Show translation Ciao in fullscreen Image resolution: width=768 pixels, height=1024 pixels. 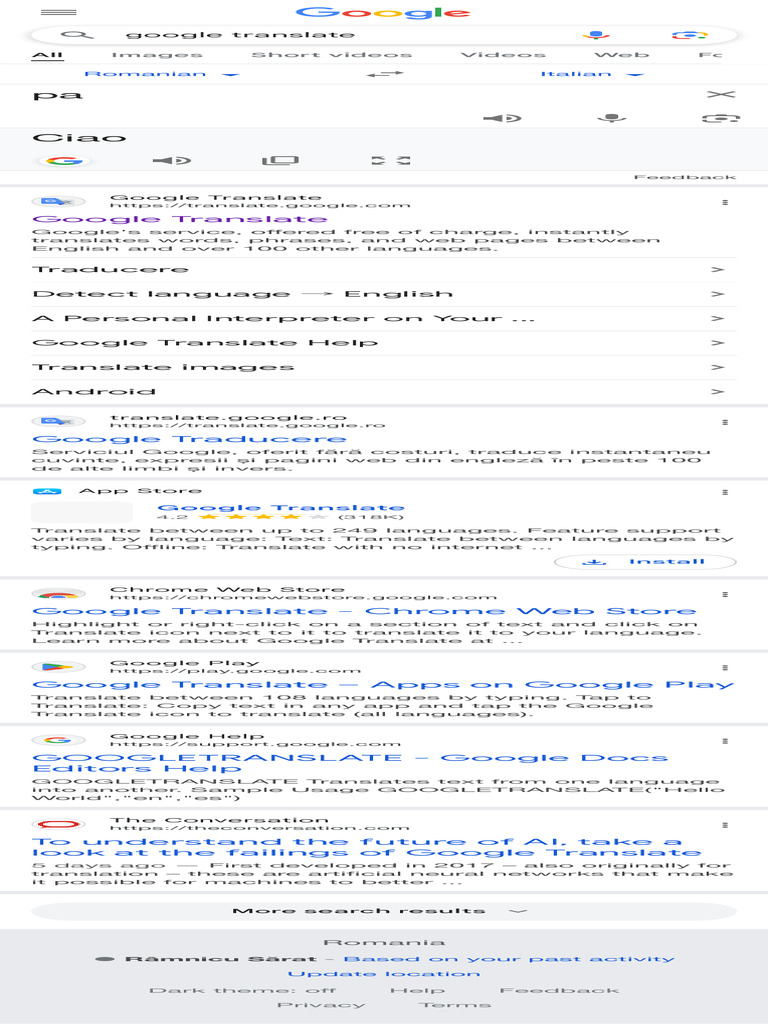(x=391, y=161)
